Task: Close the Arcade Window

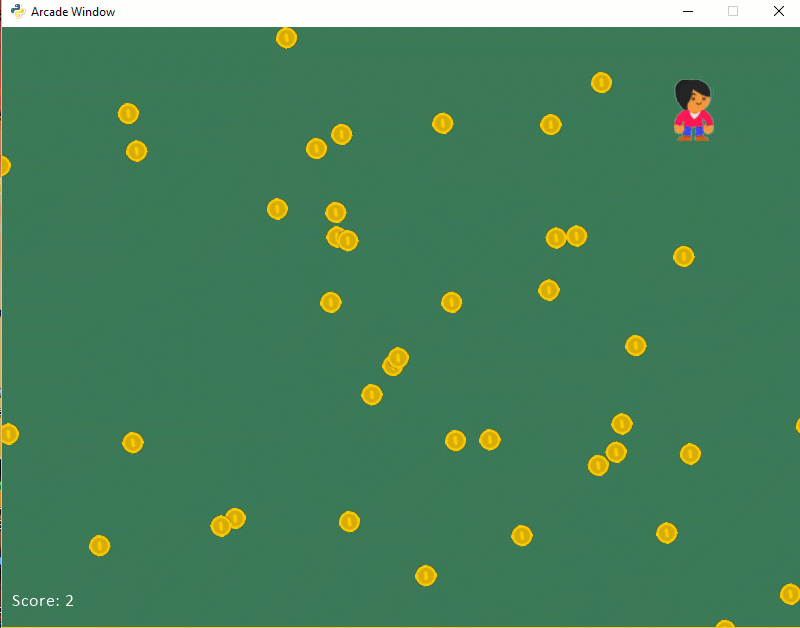Action: (779, 11)
